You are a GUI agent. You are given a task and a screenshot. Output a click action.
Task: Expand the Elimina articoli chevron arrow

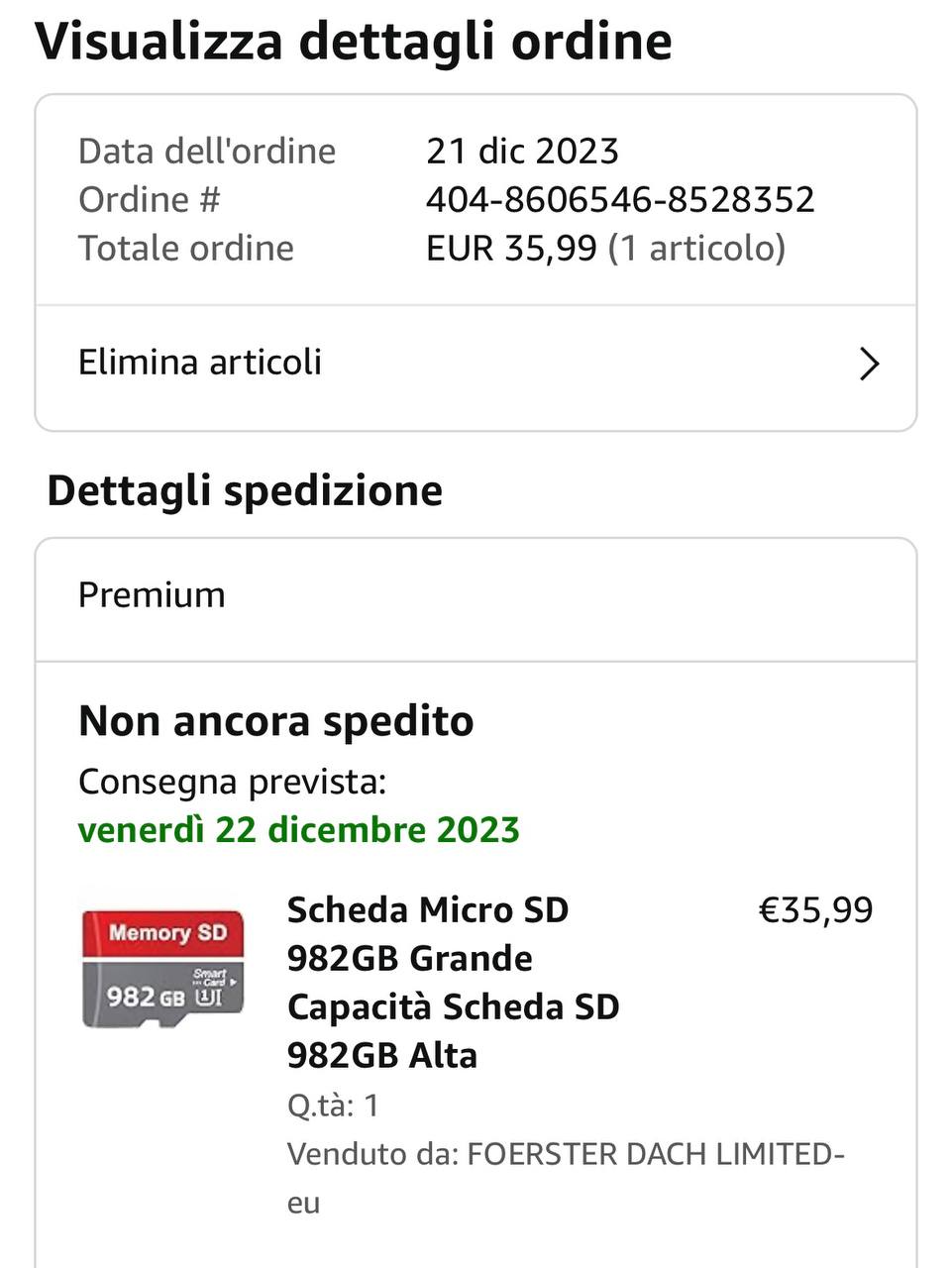(869, 364)
